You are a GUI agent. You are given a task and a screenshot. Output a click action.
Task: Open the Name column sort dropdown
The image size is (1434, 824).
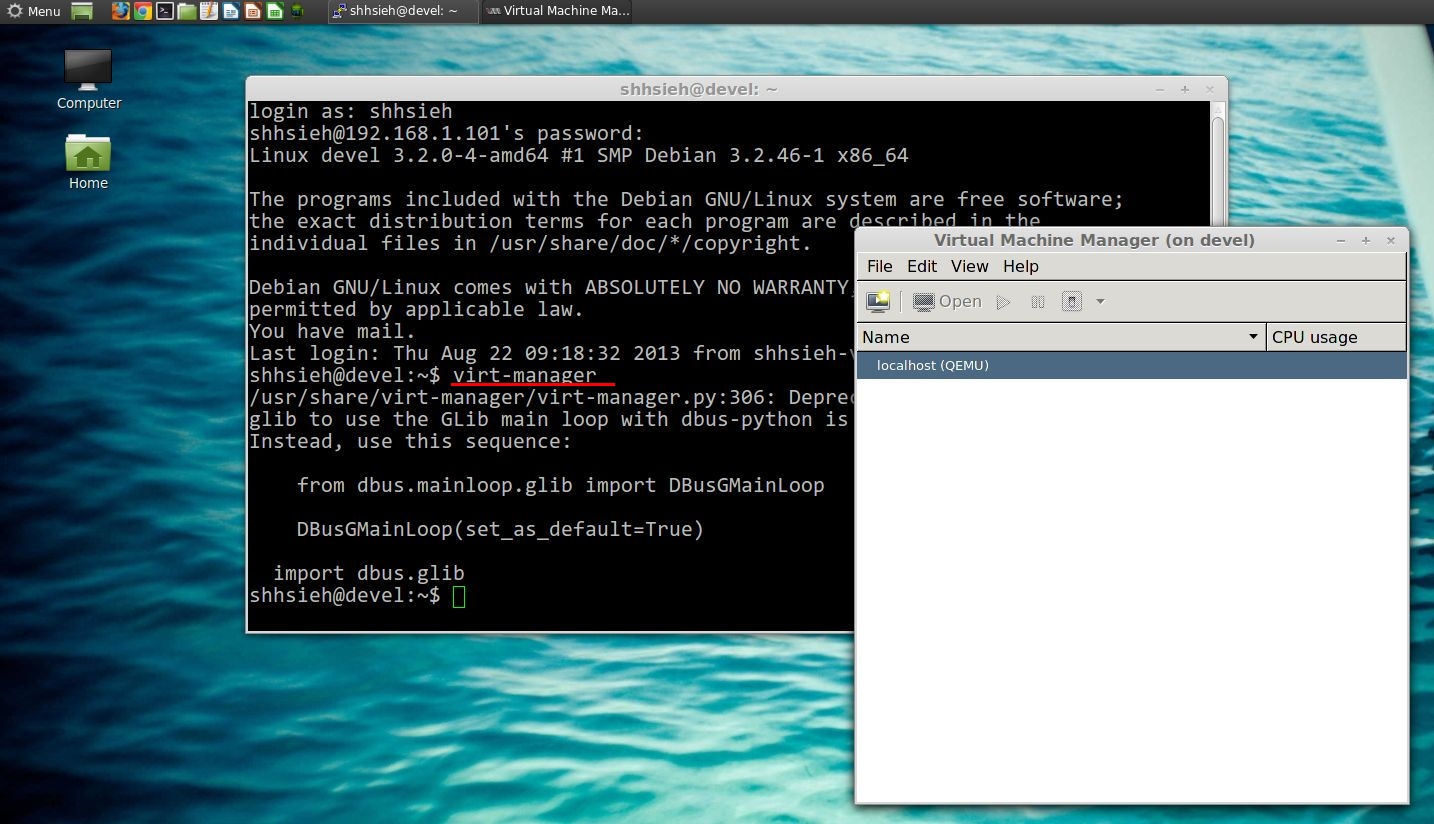click(1253, 337)
